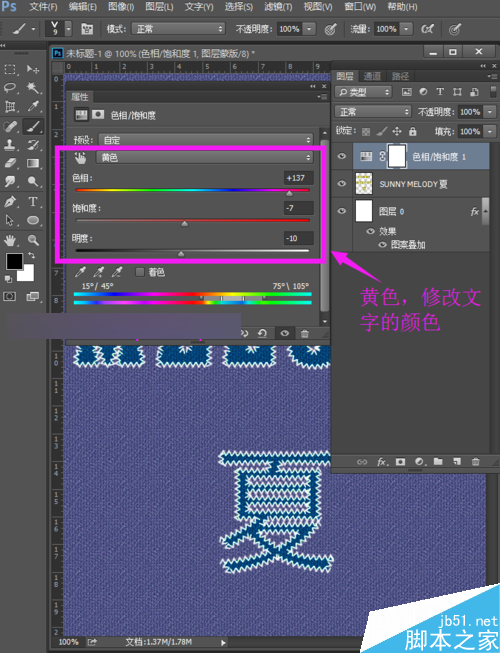Hide the Hue/Saturation 1 layer
The height and width of the screenshot is (653, 500).
coord(341,156)
